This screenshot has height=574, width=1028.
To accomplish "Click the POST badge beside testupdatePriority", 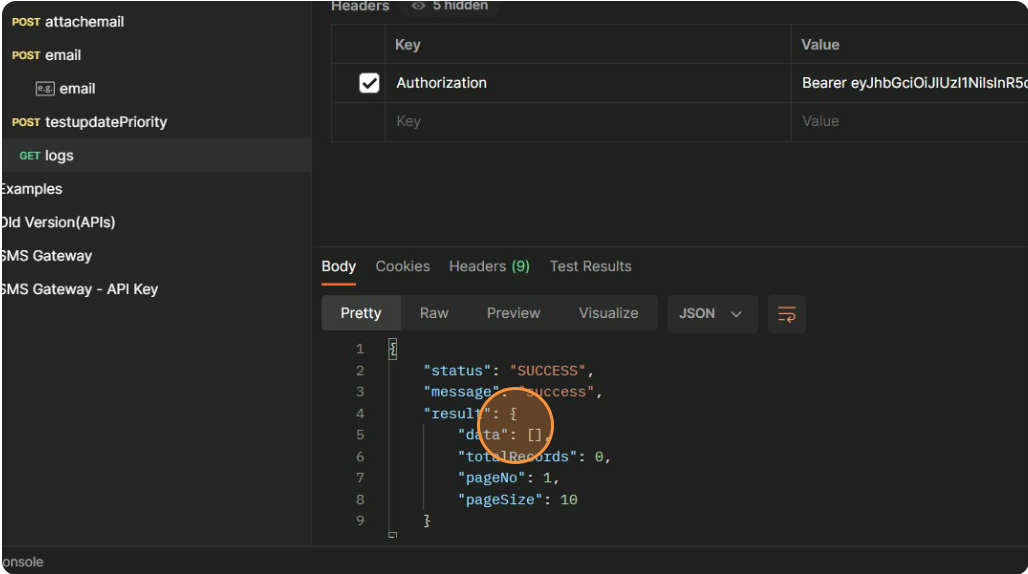I will tap(26, 122).
